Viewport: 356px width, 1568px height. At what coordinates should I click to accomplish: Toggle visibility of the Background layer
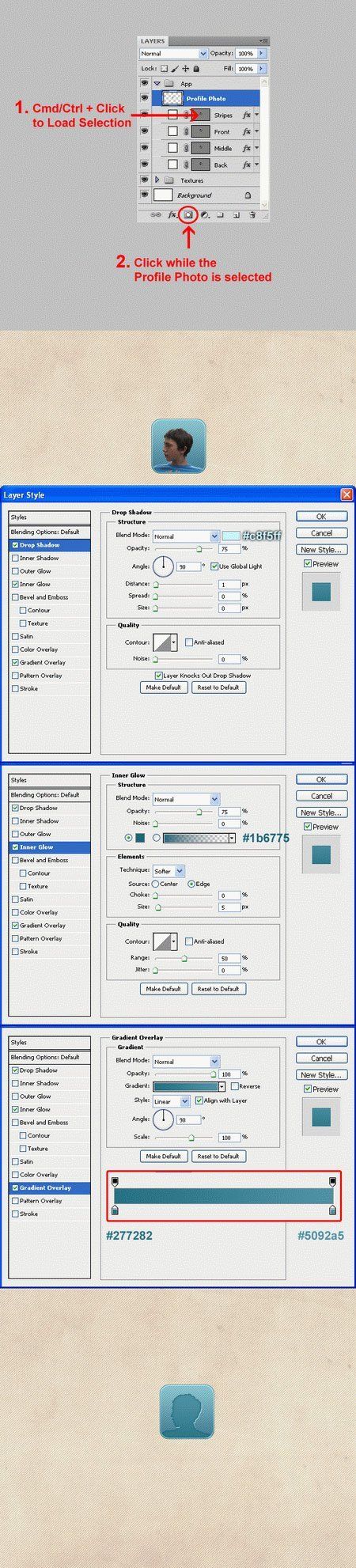[x=144, y=195]
